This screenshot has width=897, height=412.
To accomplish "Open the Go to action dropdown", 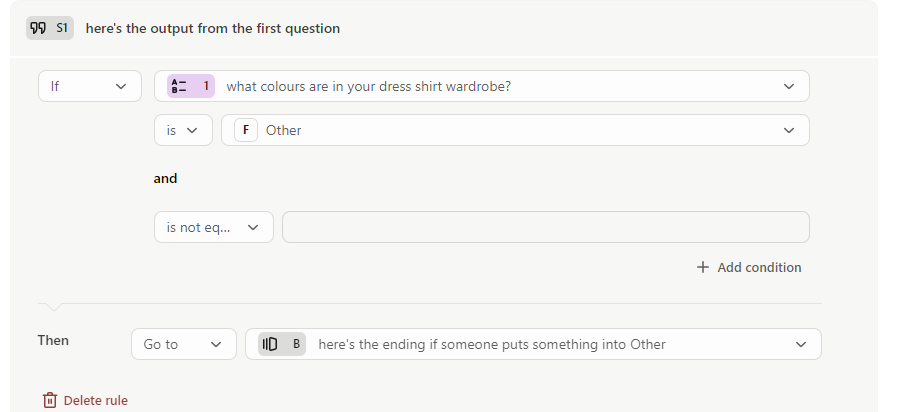I will coord(184,344).
